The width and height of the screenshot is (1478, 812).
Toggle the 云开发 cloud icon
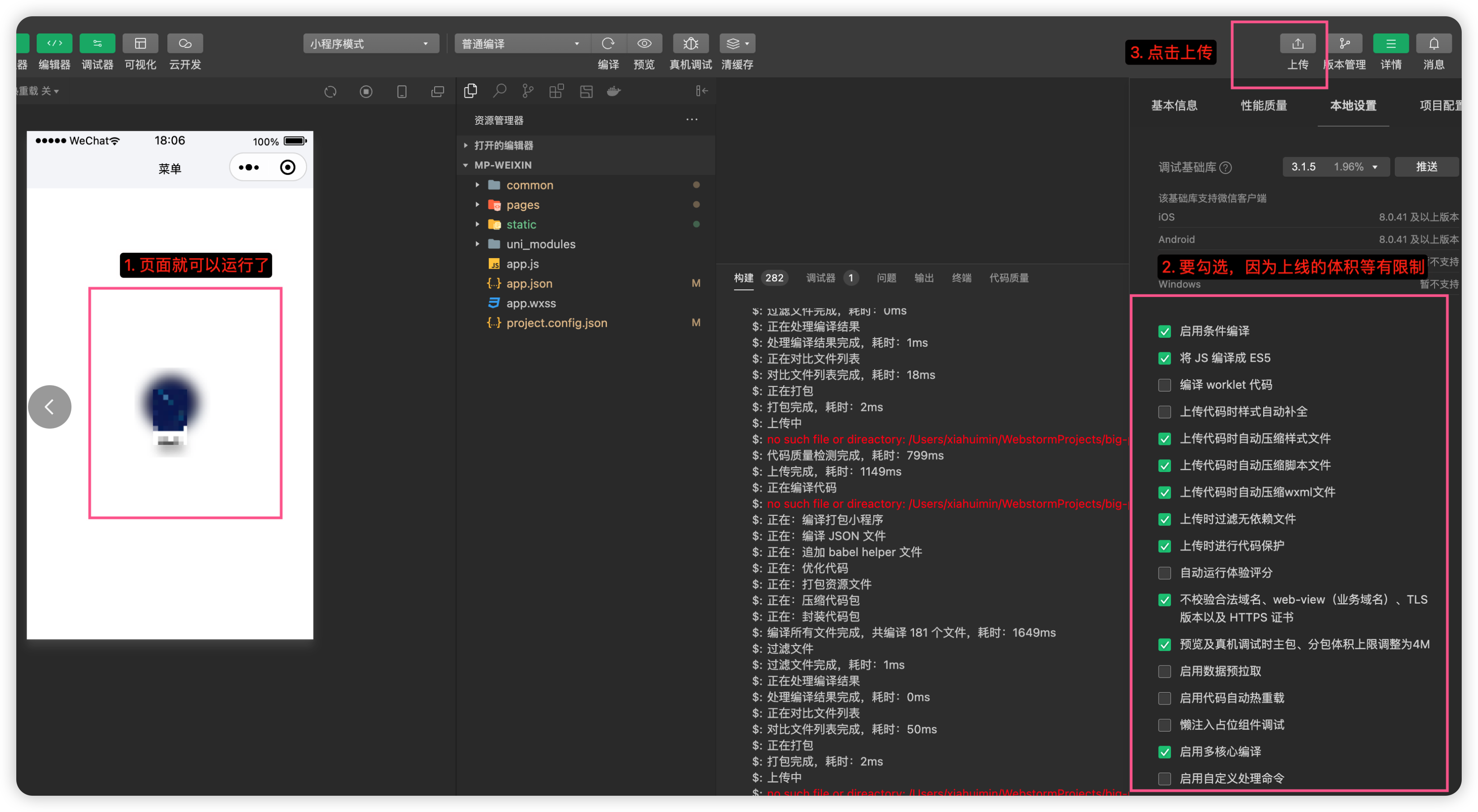185,43
